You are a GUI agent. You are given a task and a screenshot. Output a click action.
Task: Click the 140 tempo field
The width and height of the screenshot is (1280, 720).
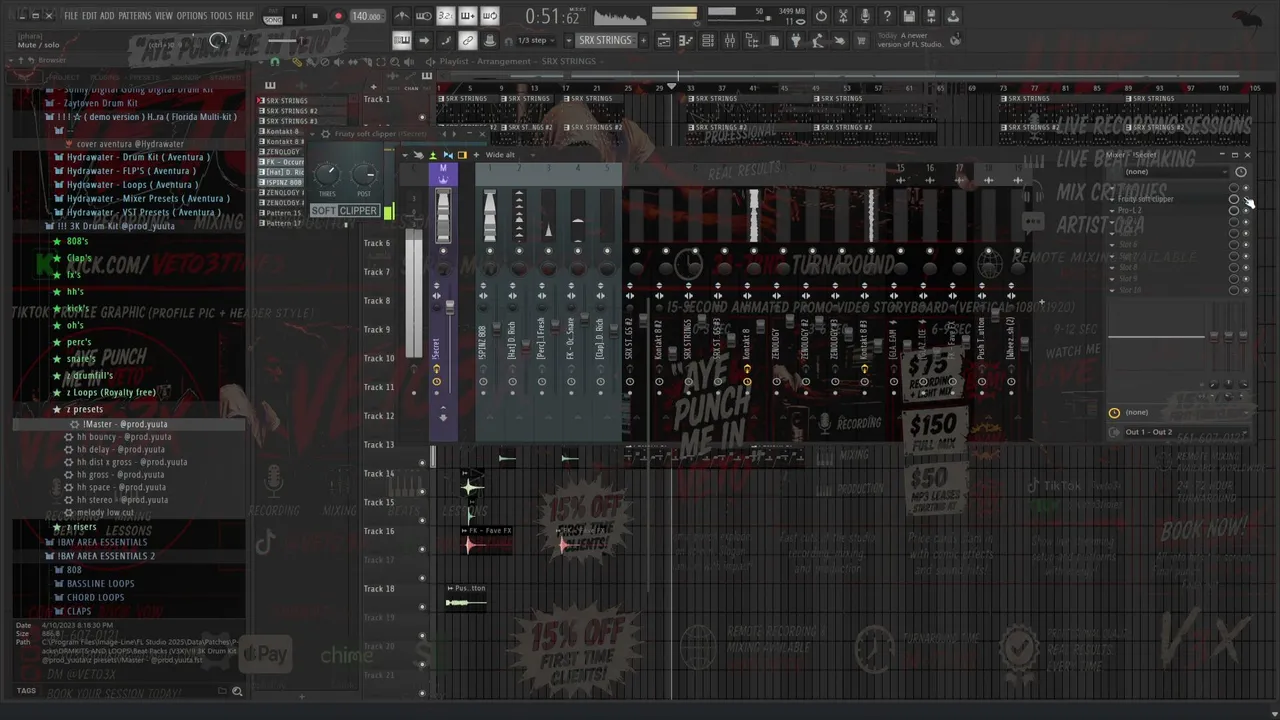366,16
